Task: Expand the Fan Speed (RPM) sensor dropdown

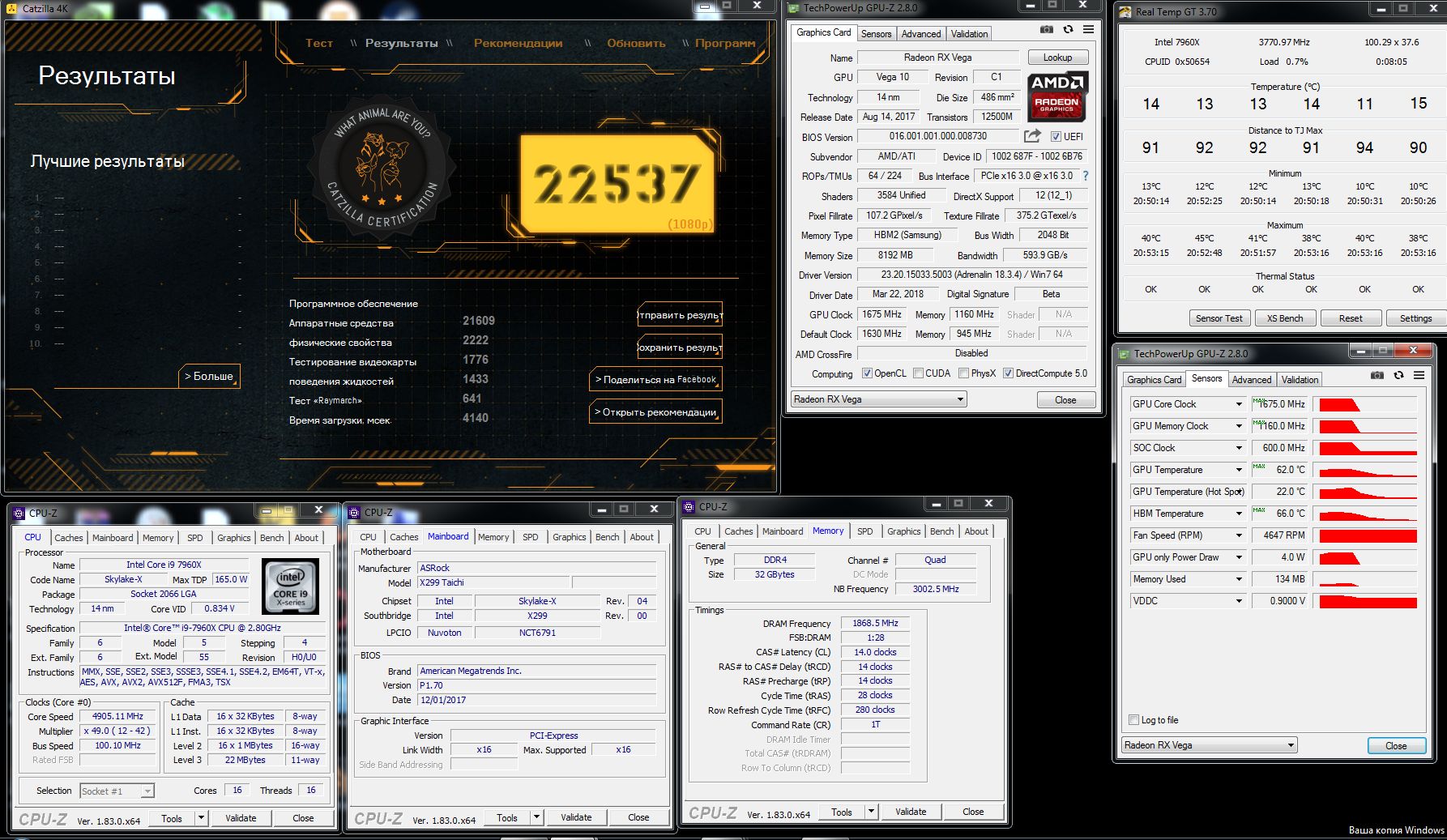Action: point(1238,535)
